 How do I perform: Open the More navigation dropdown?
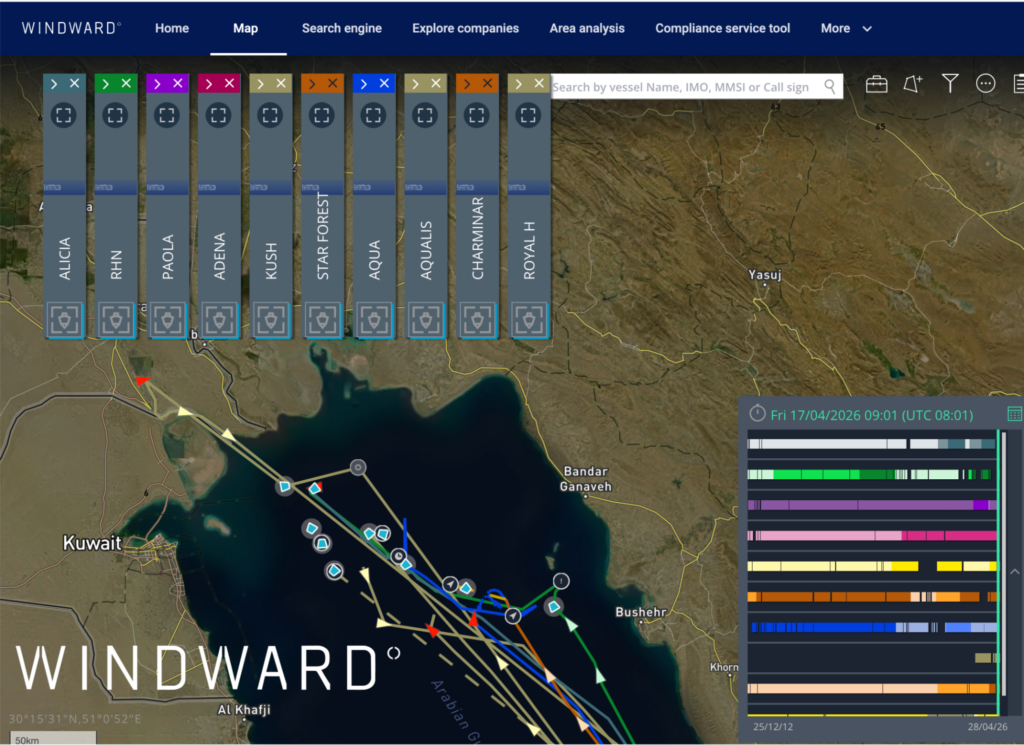pos(846,28)
